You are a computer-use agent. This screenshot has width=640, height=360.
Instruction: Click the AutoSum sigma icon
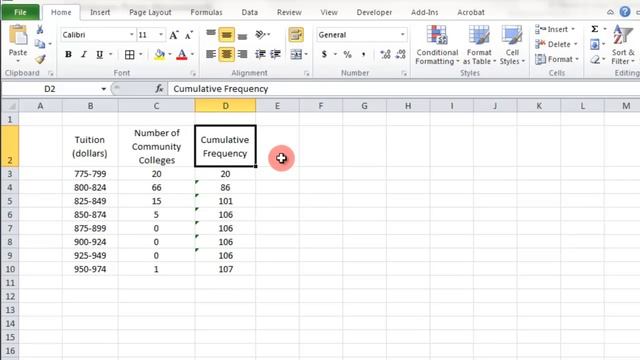(x=595, y=29)
